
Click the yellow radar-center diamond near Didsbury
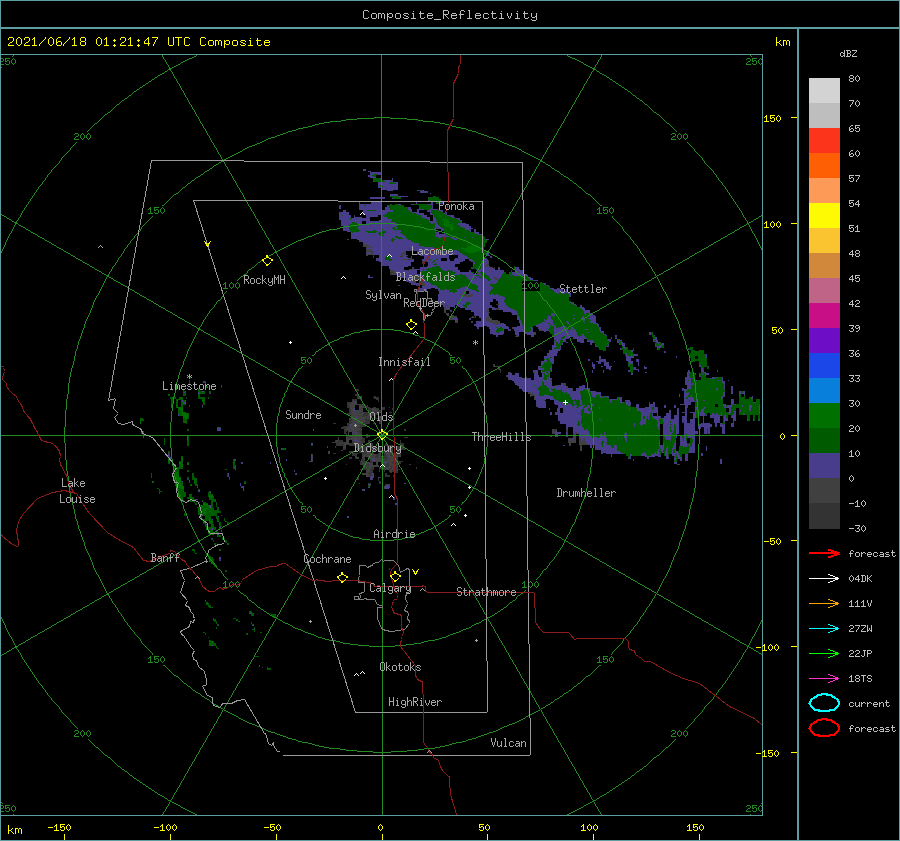click(x=382, y=435)
